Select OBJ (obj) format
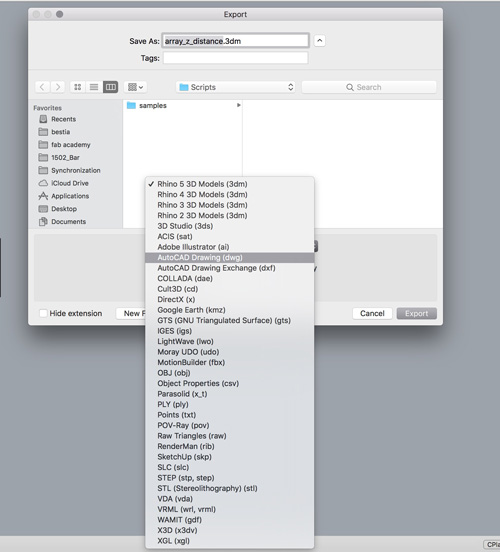Screen dimensions: 500x552 (x=230, y=373)
